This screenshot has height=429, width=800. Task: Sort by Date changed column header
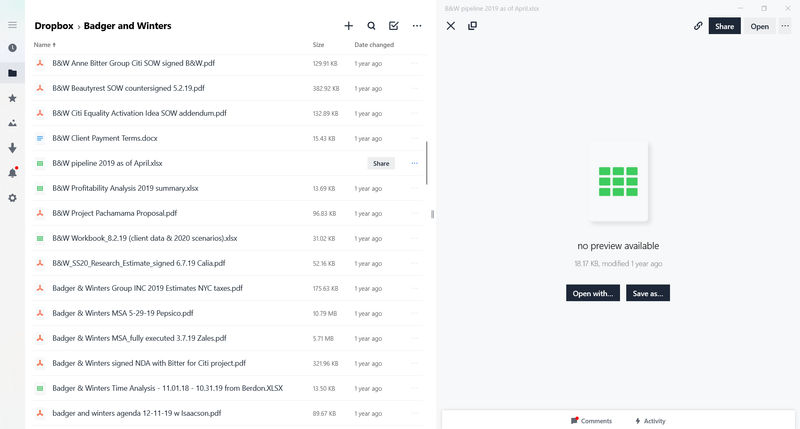pos(374,45)
